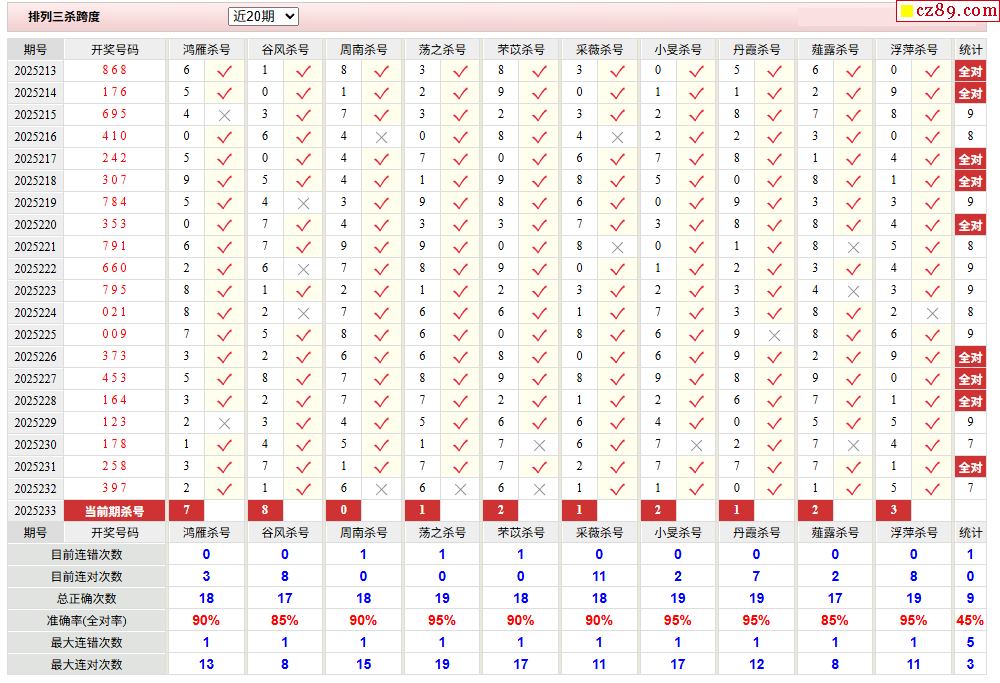Click the 统计 total correct value 9
The image size is (1000, 683).
coord(970,599)
